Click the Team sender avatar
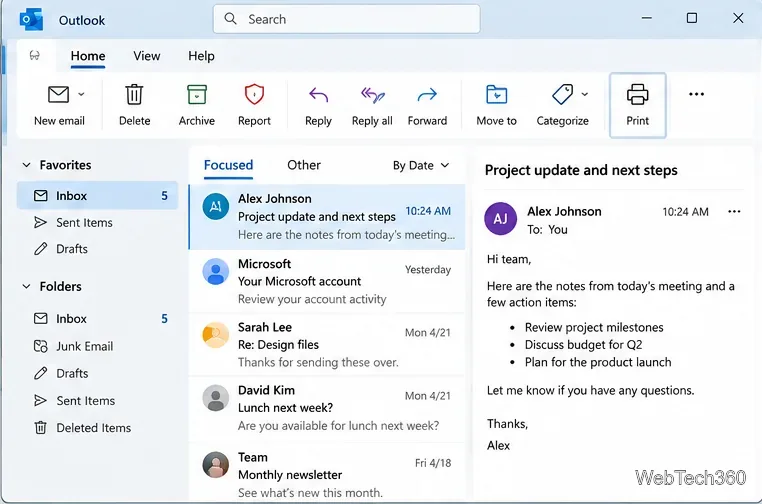 click(216, 465)
